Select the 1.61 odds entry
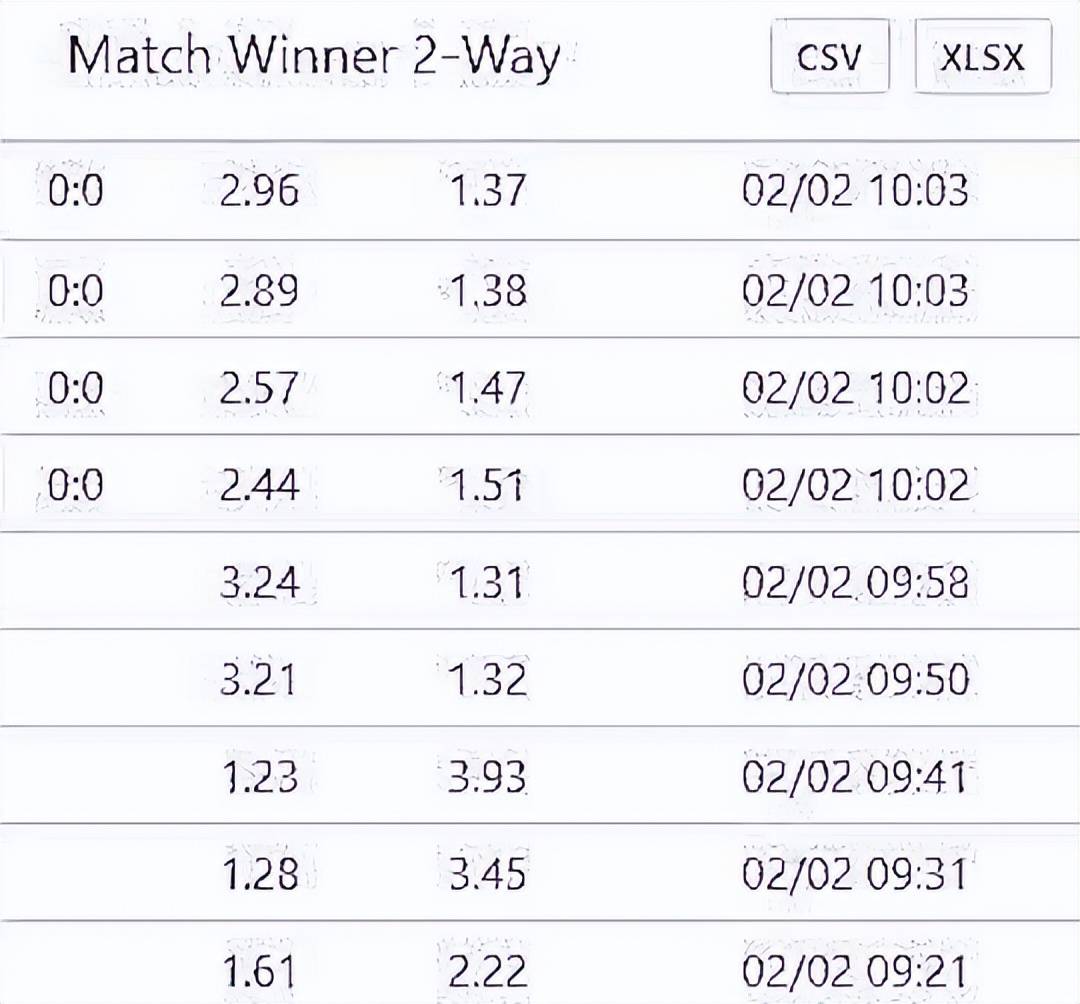Viewport: 1080px width, 1004px height. click(259, 971)
